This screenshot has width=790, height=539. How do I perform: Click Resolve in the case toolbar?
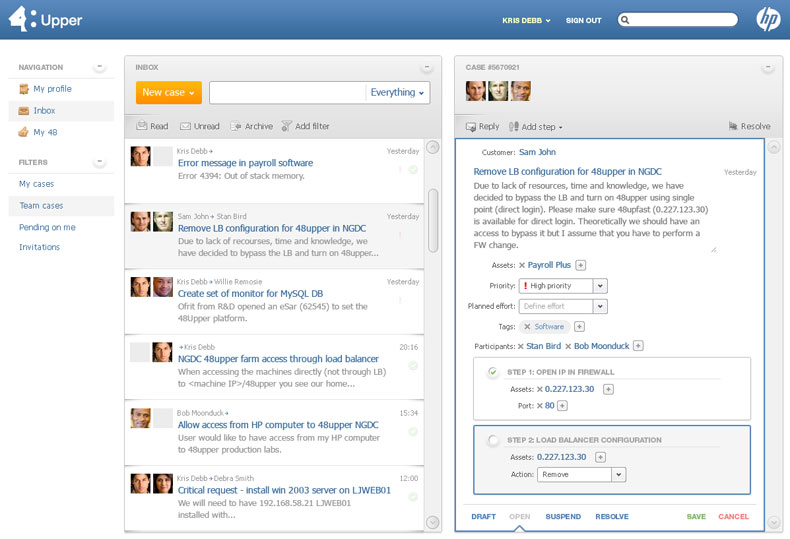[750, 126]
